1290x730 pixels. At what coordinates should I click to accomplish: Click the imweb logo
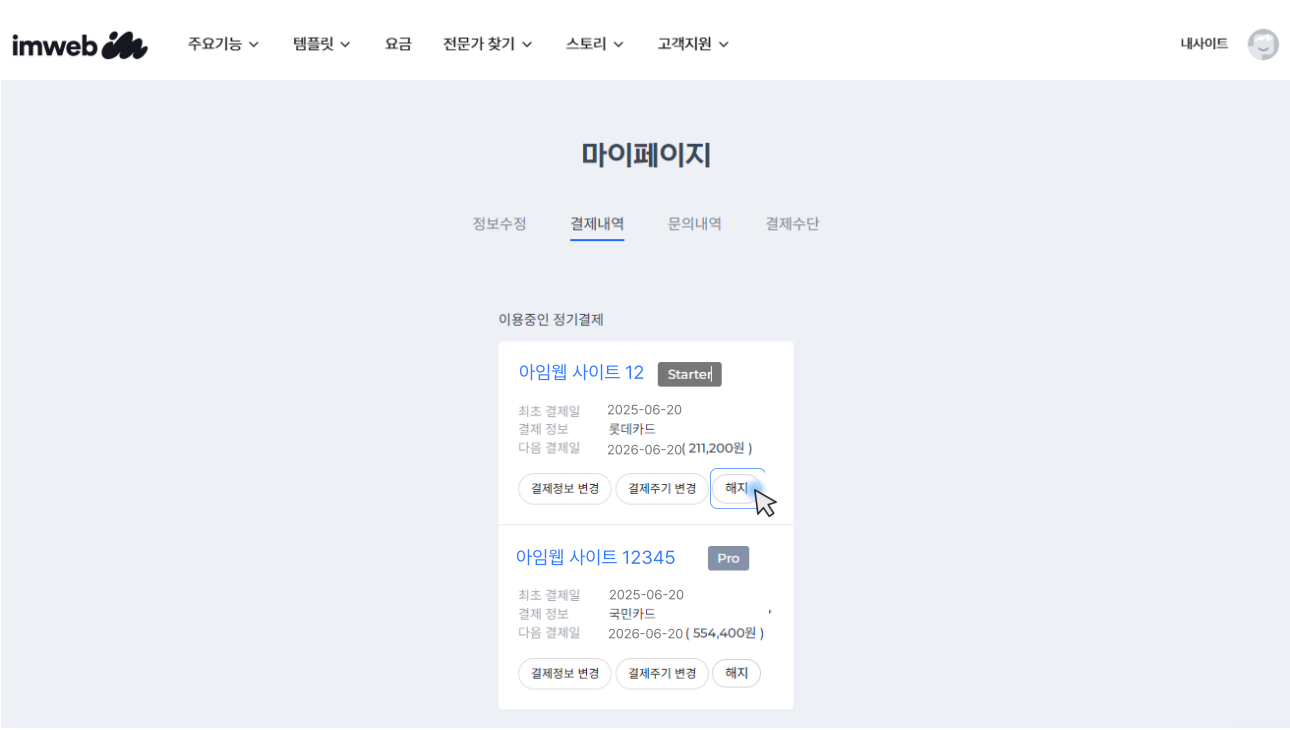click(80, 45)
